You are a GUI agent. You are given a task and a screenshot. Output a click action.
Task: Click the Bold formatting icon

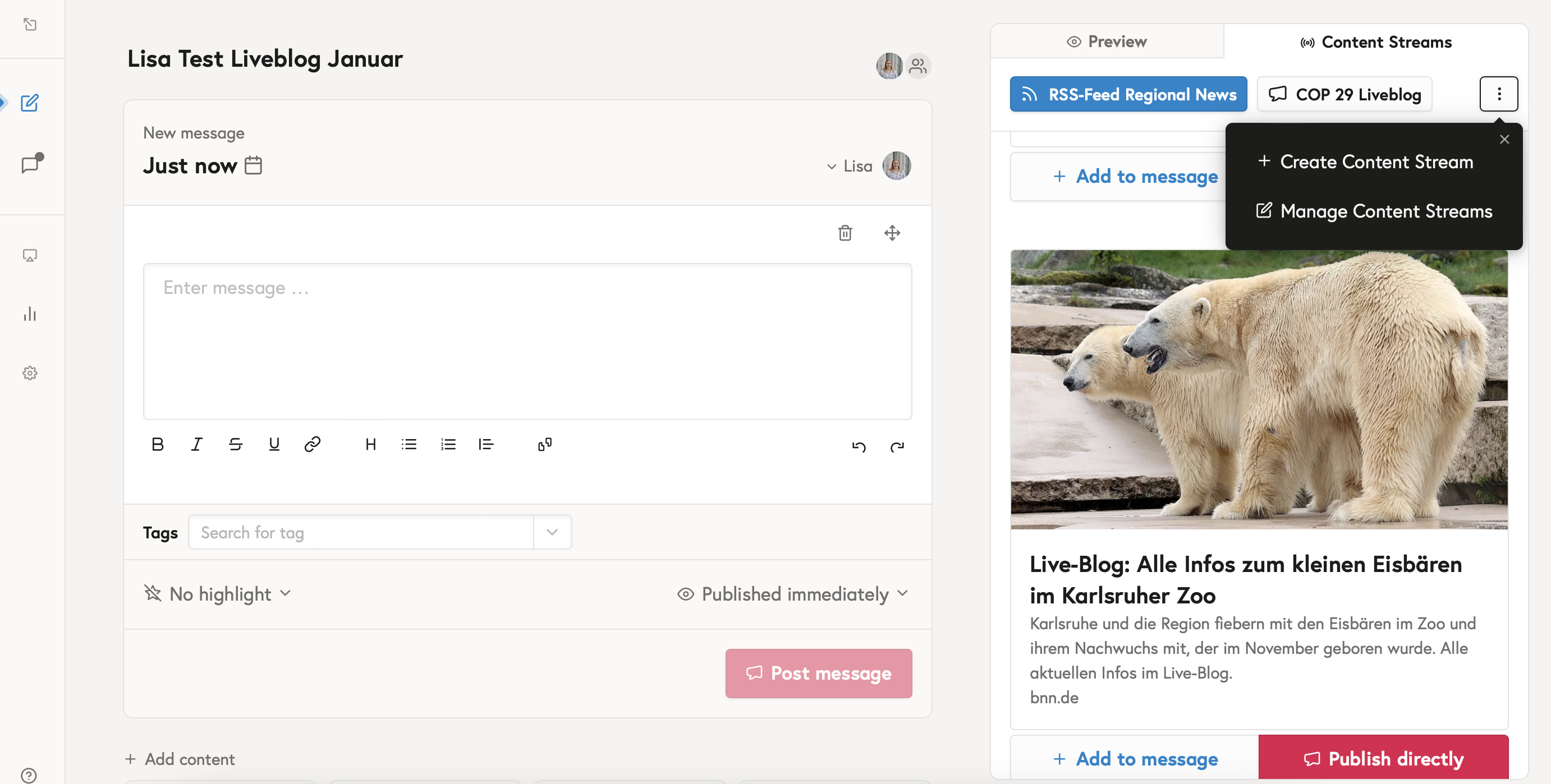[158, 444]
